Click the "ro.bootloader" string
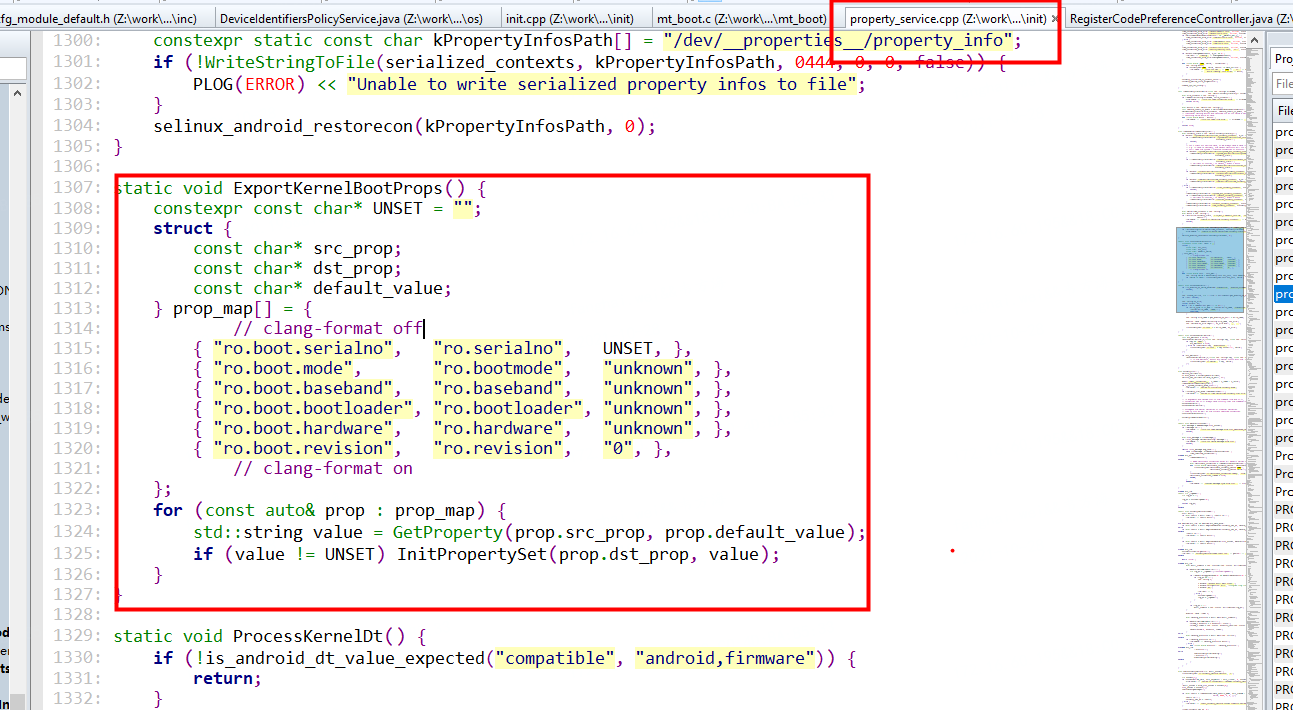The height and width of the screenshot is (710, 1293). [x=508, y=408]
